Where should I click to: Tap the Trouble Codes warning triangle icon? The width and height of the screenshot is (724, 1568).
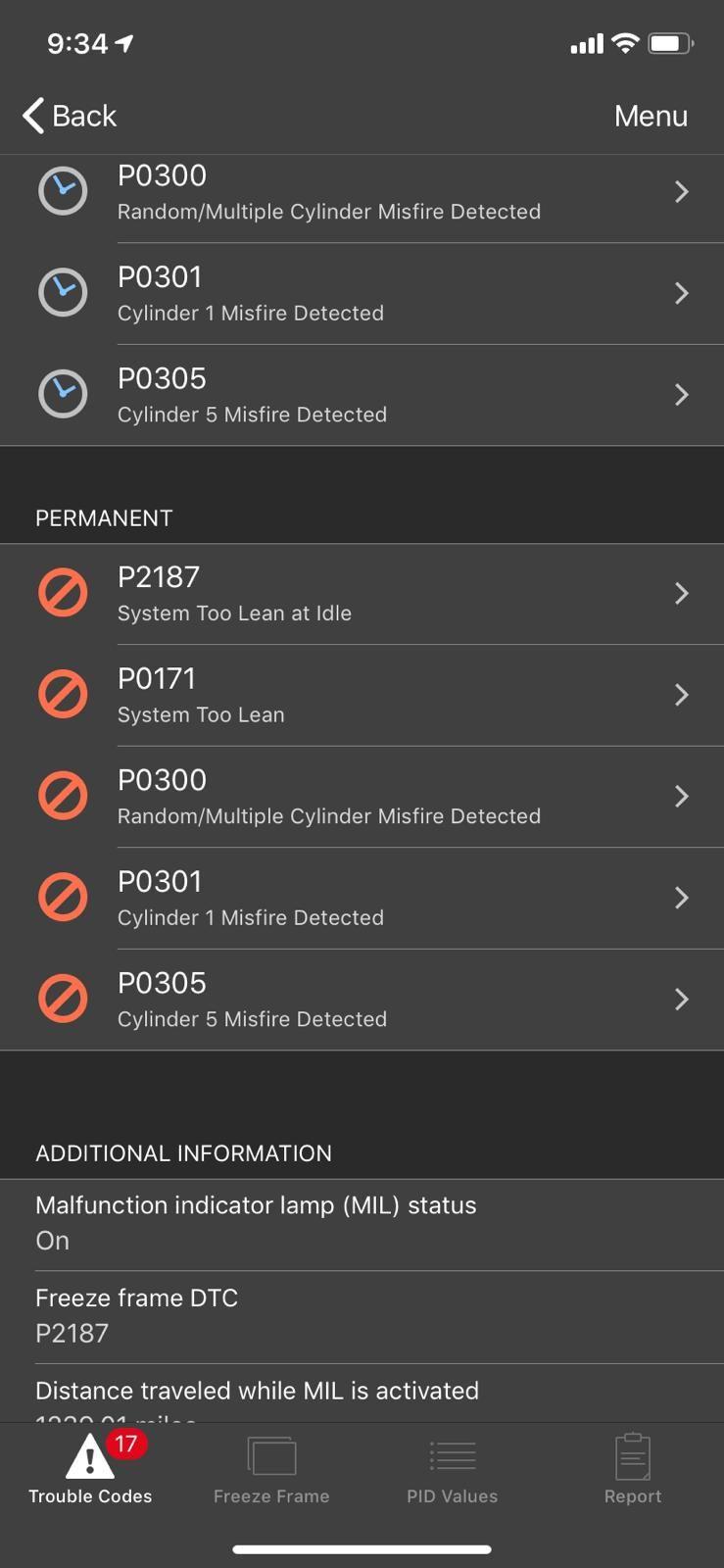pos(89,1457)
